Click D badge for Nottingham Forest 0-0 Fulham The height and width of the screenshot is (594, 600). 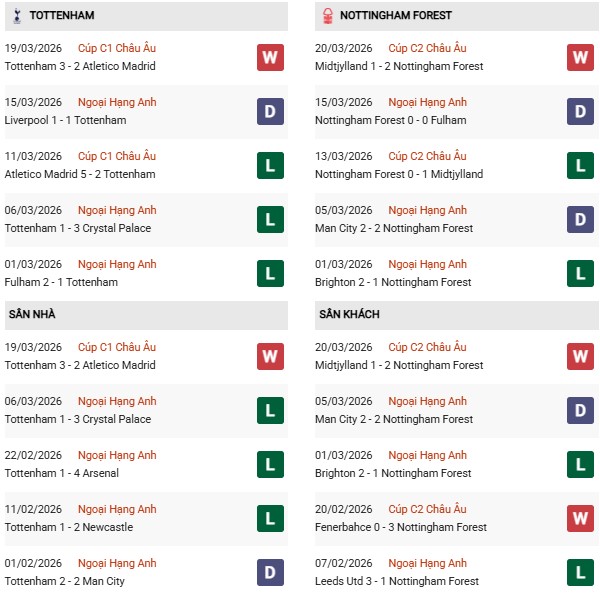point(580,111)
